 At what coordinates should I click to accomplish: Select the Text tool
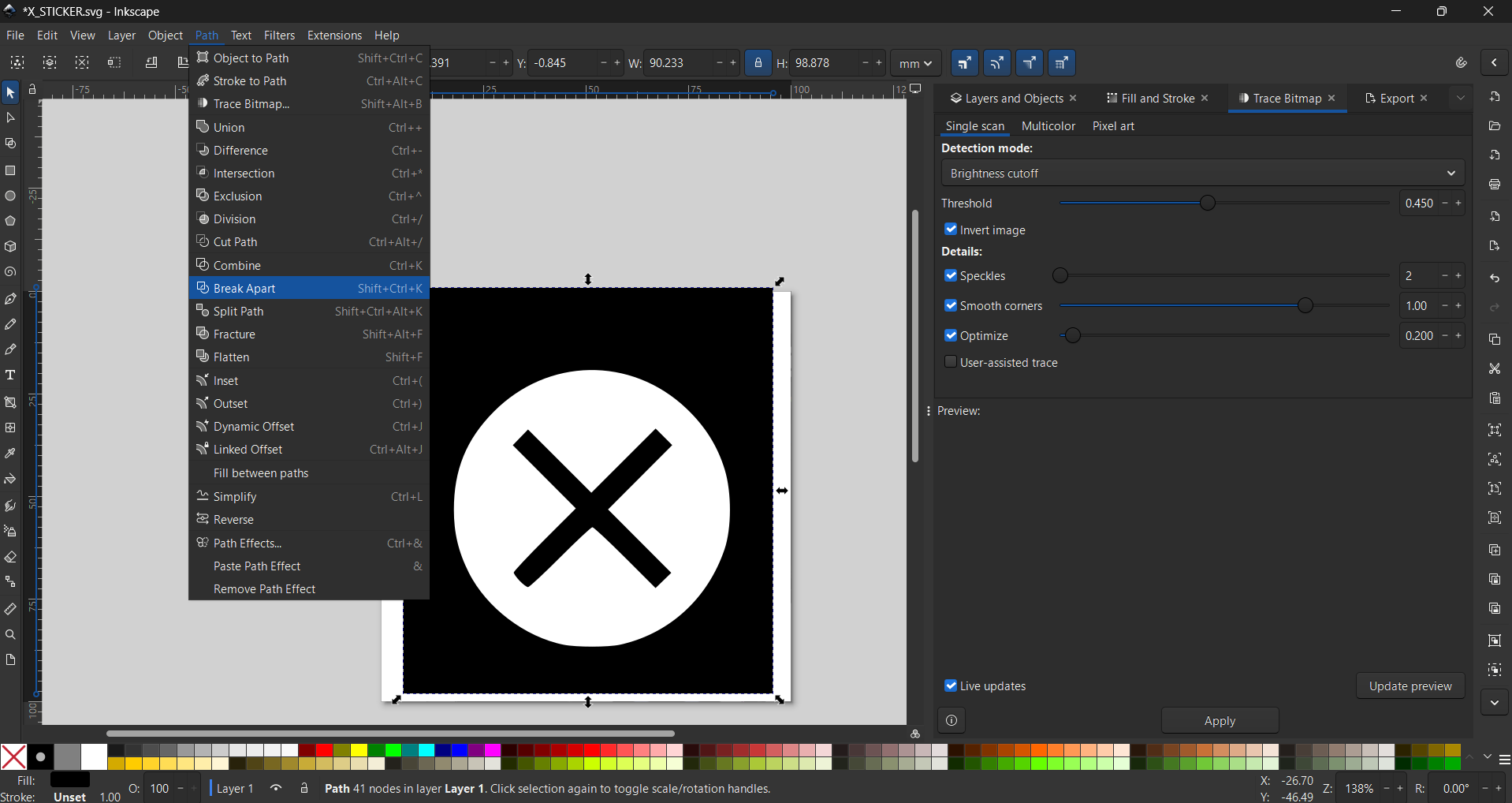click(10, 375)
